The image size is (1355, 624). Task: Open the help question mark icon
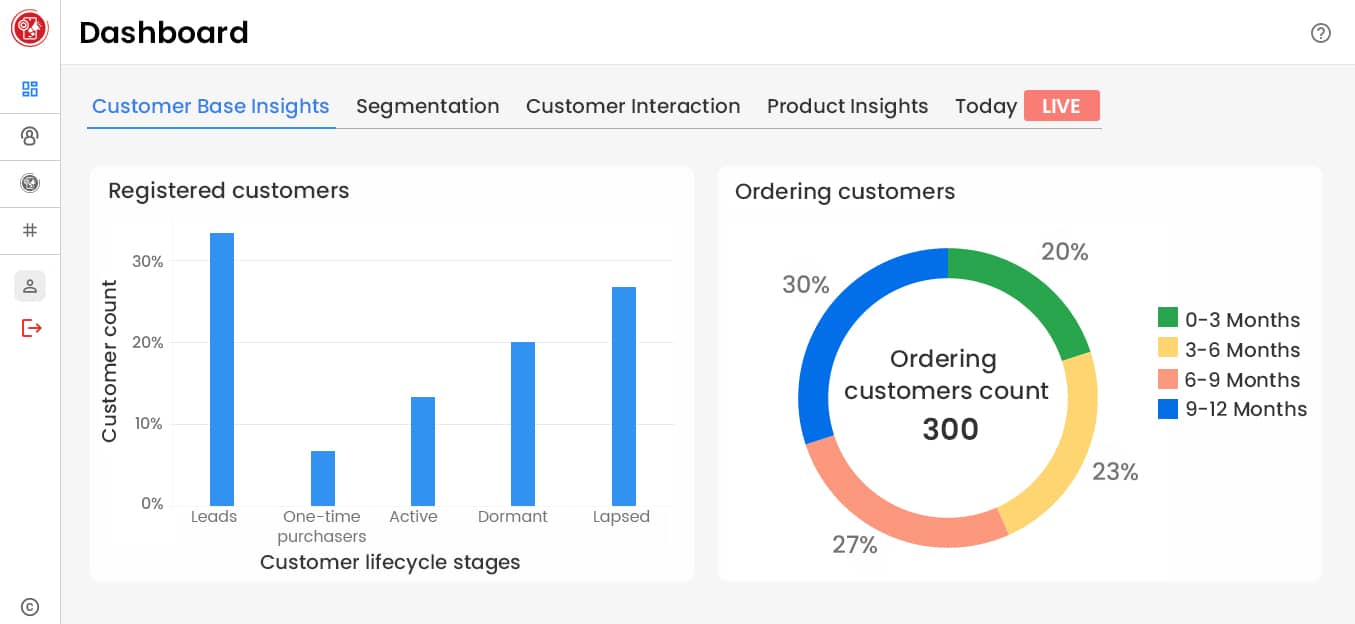point(1320,33)
